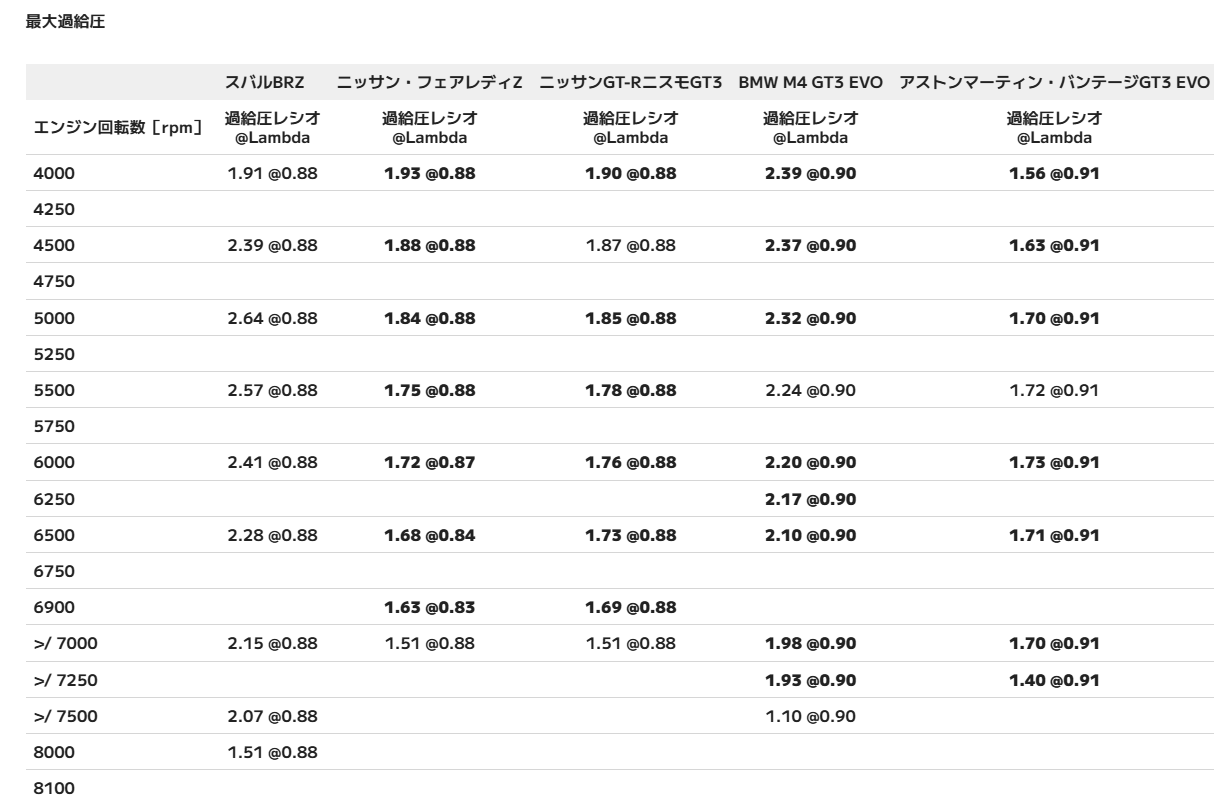Click the 2.39 @0.90 BMW cell

click(810, 173)
